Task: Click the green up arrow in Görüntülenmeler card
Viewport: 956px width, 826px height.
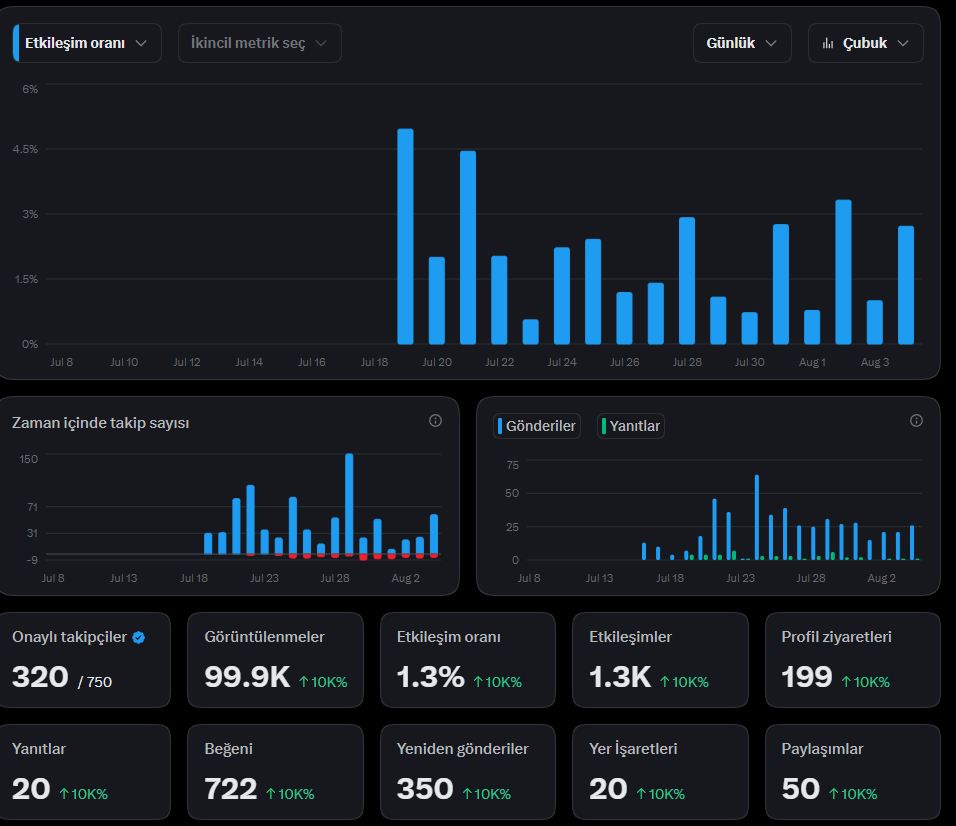Action: (x=304, y=682)
